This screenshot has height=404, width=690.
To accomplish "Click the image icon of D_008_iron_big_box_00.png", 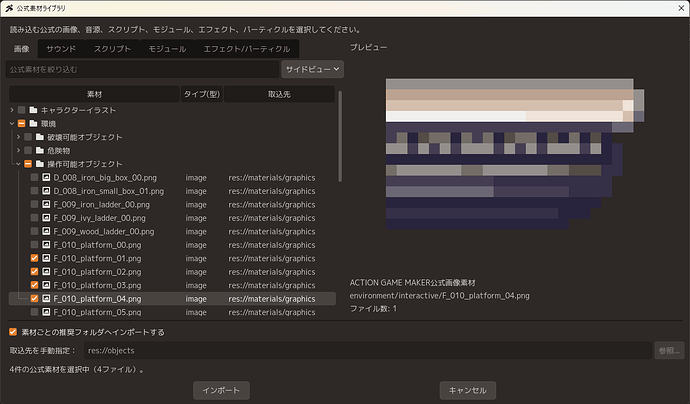I will (x=46, y=177).
